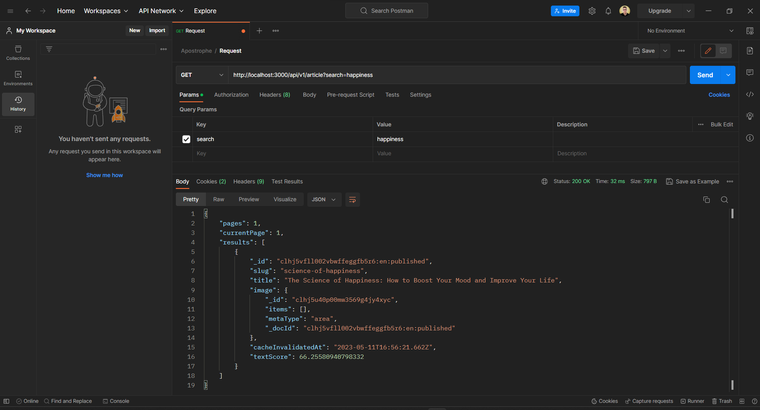
Task: Click the blue Send button
Action: pyautogui.click(x=705, y=75)
